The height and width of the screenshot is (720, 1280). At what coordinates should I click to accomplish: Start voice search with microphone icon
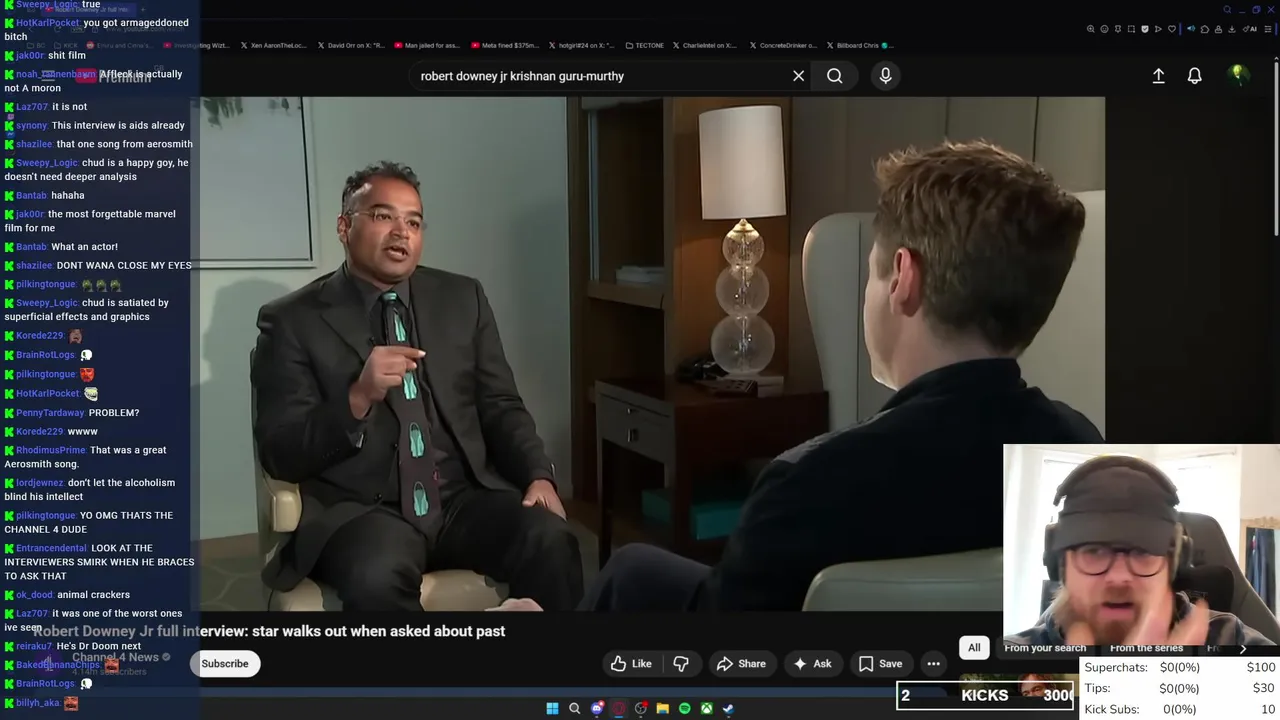(x=885, y=76)
